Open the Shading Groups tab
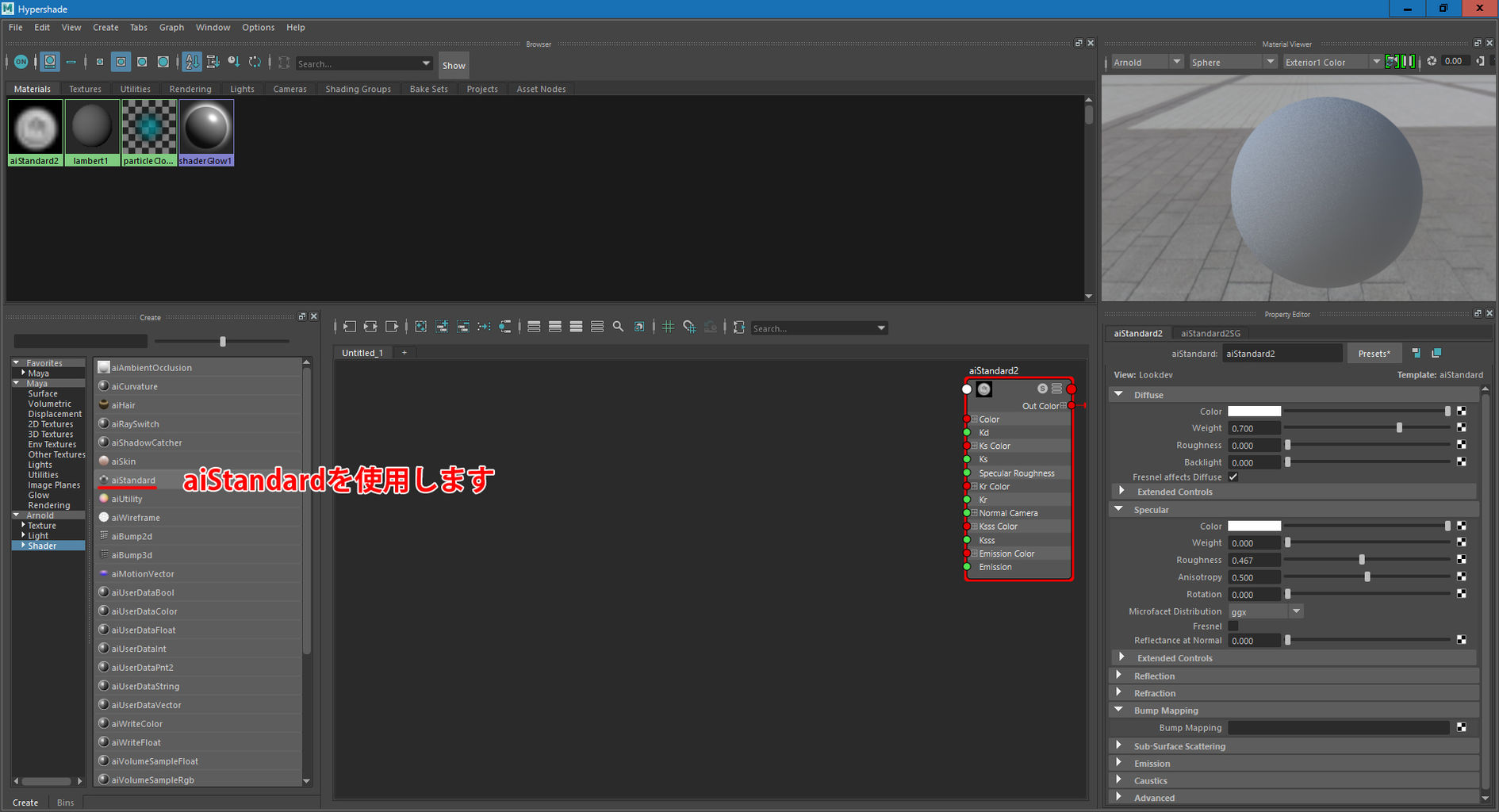 pyautogui.click(x=358, y=89)
